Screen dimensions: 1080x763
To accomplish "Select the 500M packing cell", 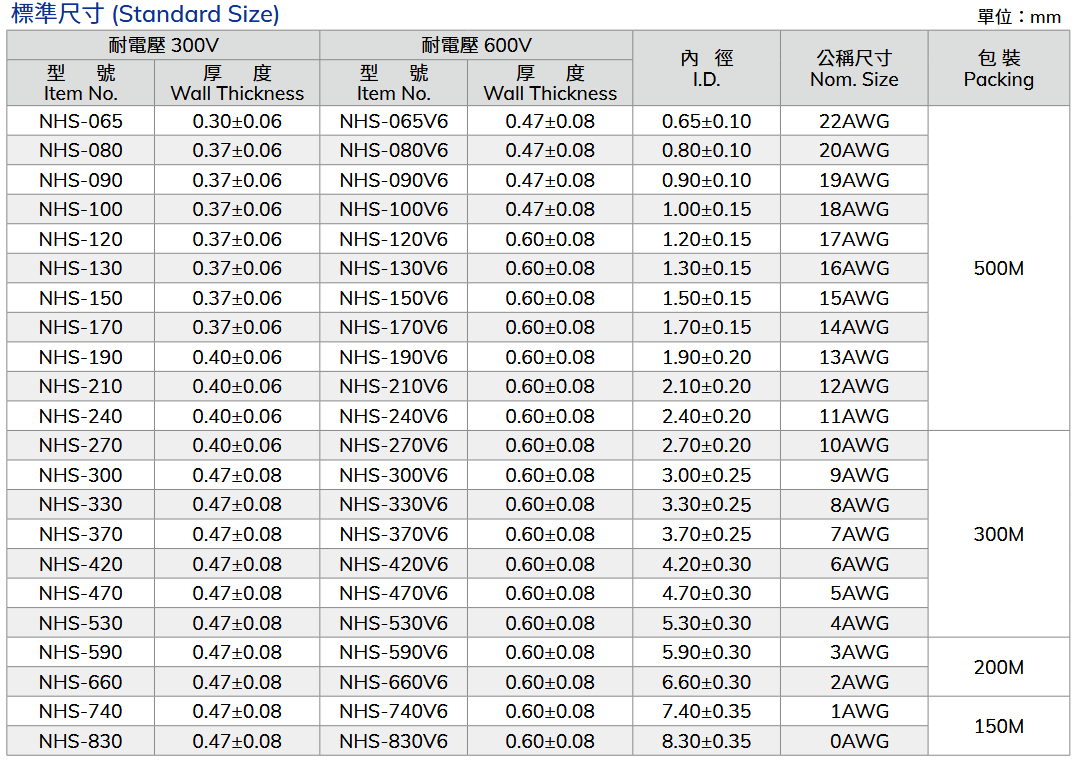I will (x=998, y=269).
